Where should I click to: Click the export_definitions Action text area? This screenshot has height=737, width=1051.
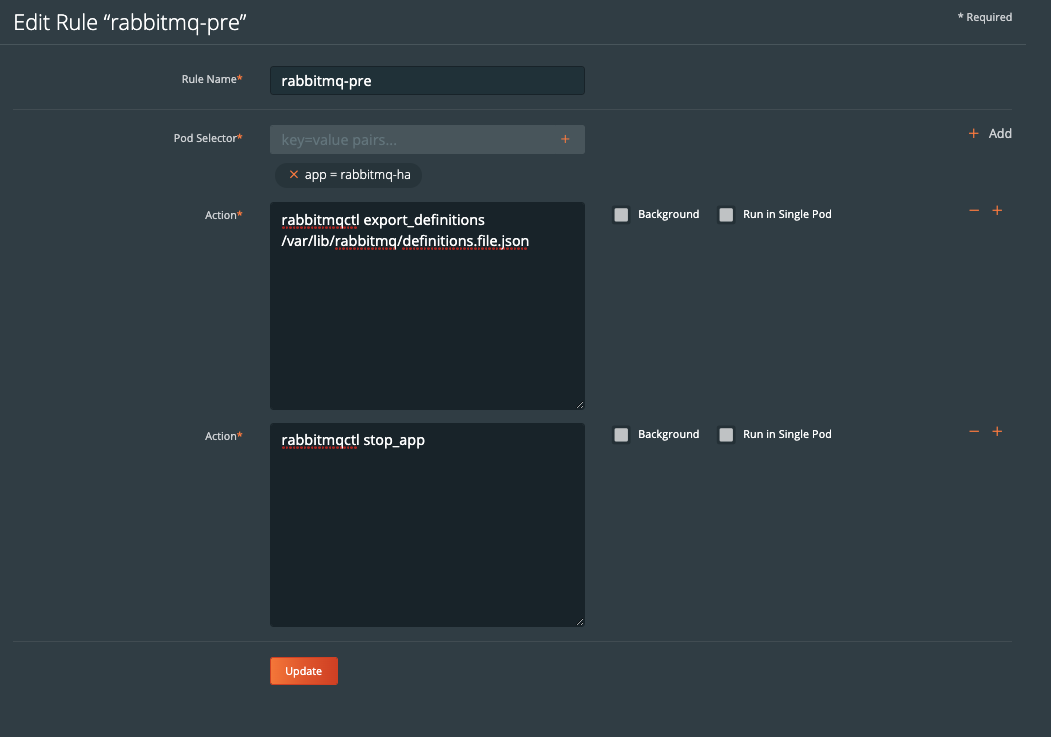pyautogui.click(x=427, y=305)
